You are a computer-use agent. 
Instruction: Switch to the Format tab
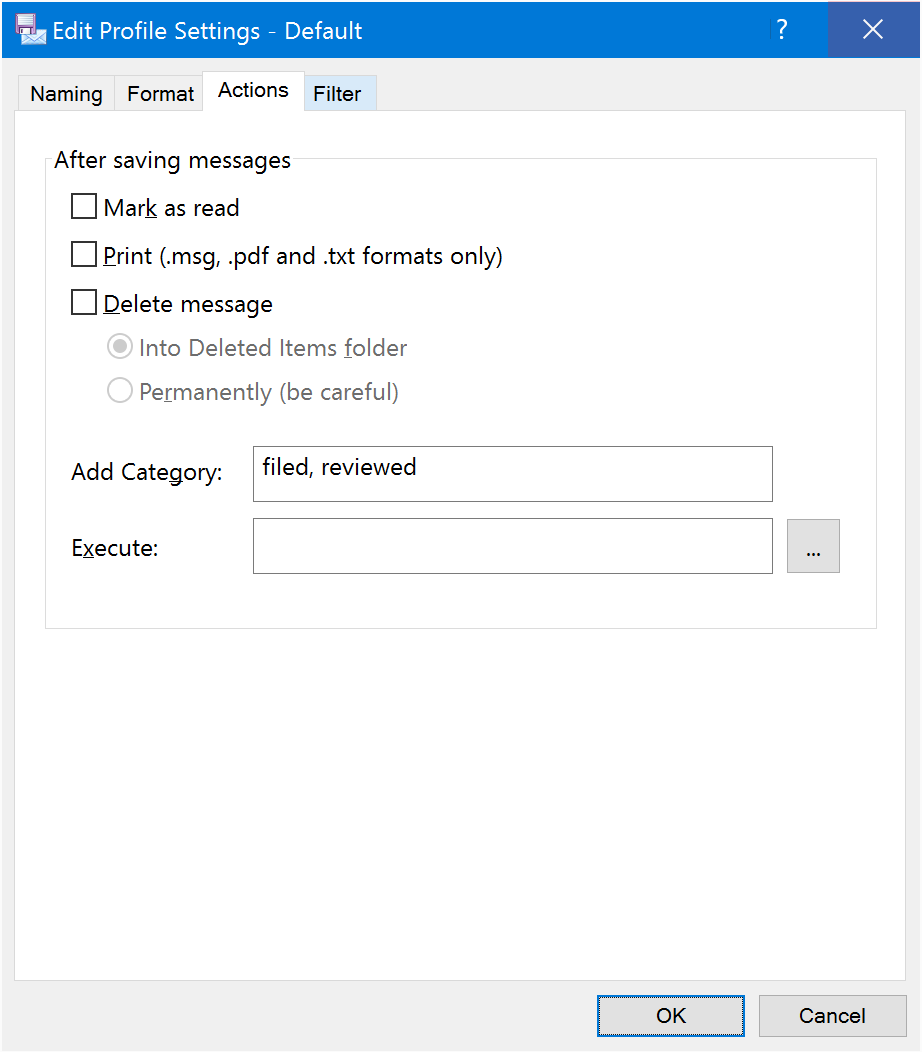click(160, 93)
